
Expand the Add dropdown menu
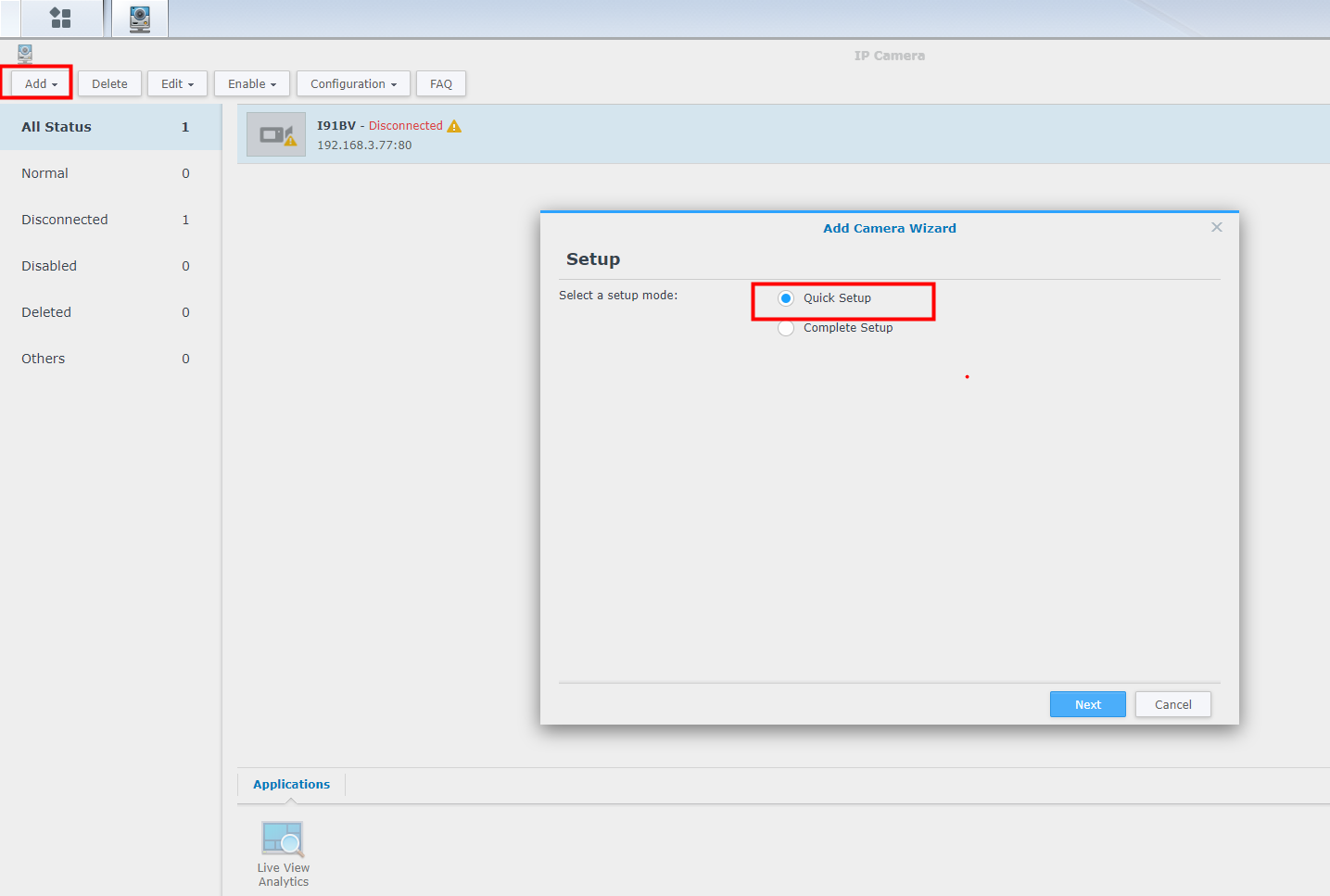pos(41,83)
